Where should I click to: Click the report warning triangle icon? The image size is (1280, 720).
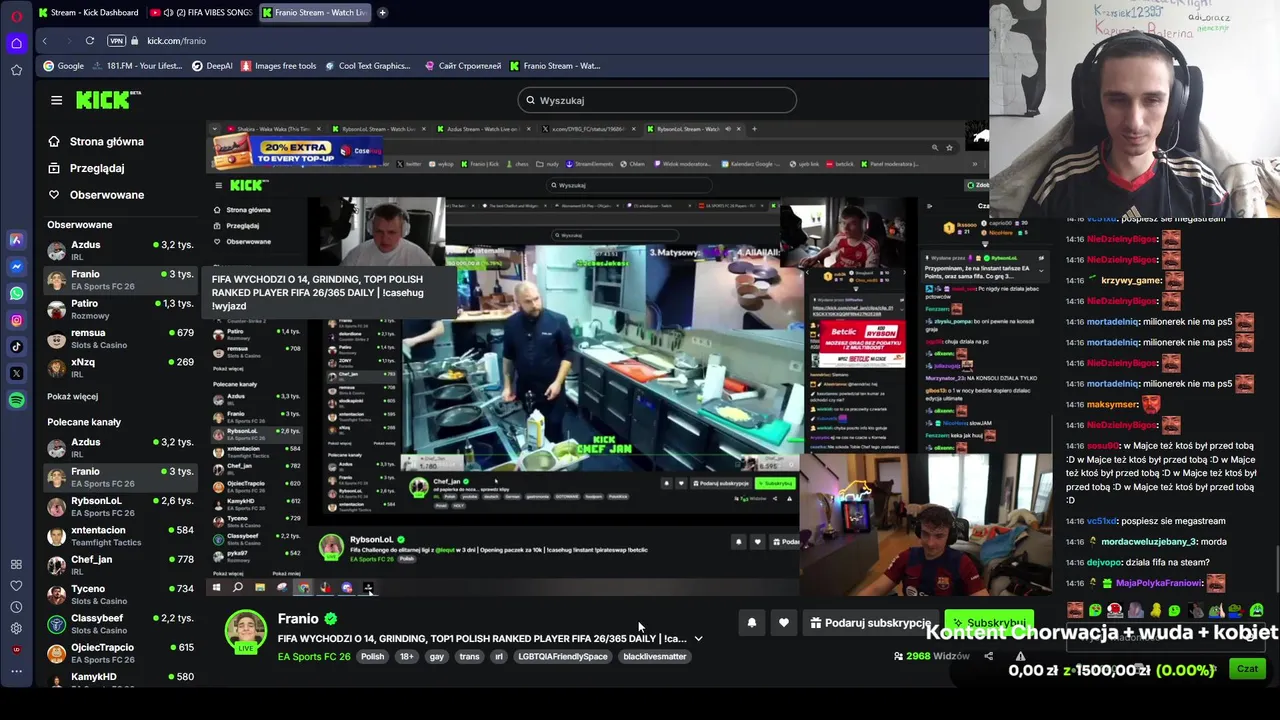point(1020,656)
